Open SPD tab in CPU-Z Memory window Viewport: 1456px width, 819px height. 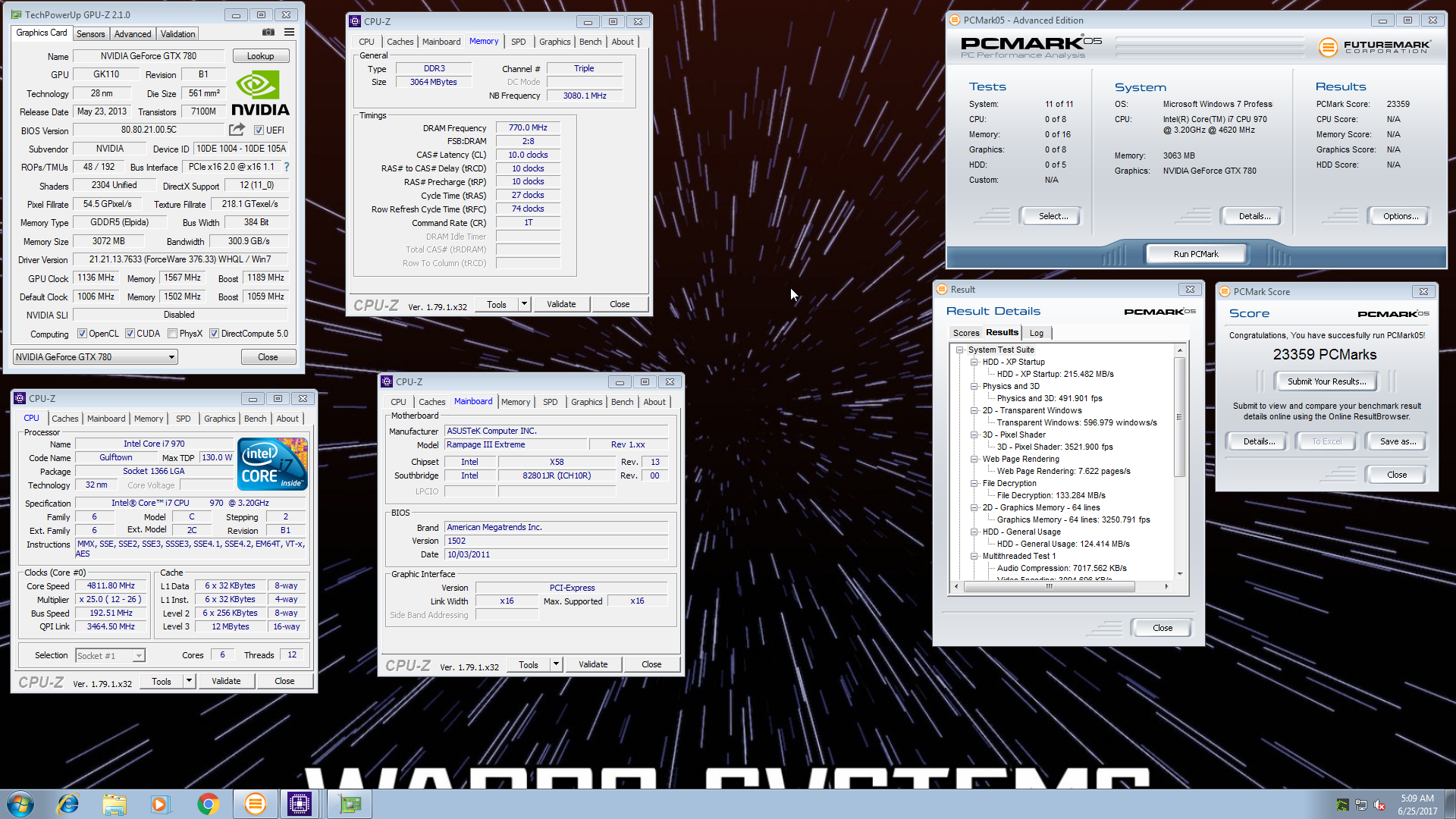click(519, 42)
